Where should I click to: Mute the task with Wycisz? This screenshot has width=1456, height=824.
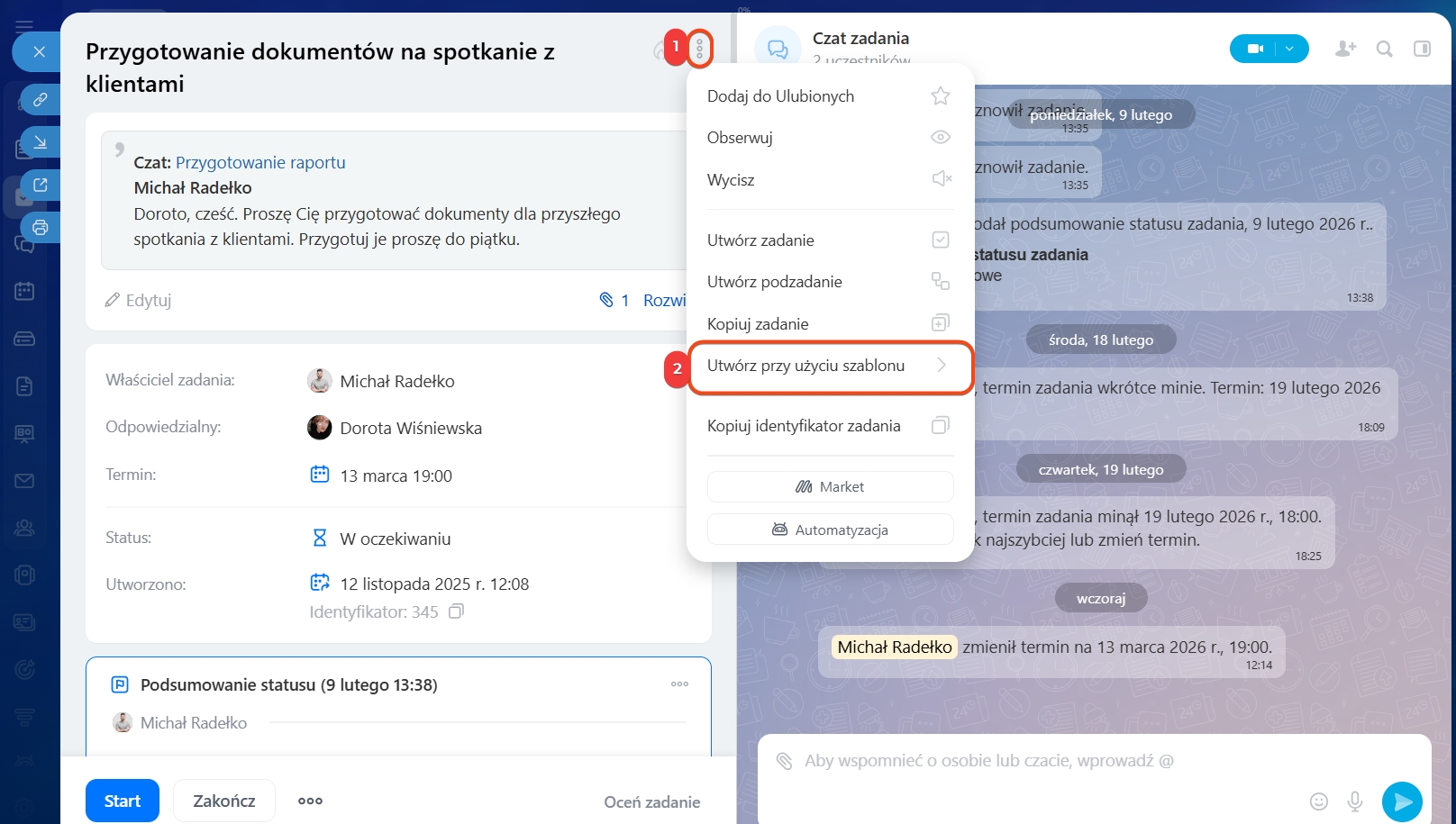click(829, 180)
